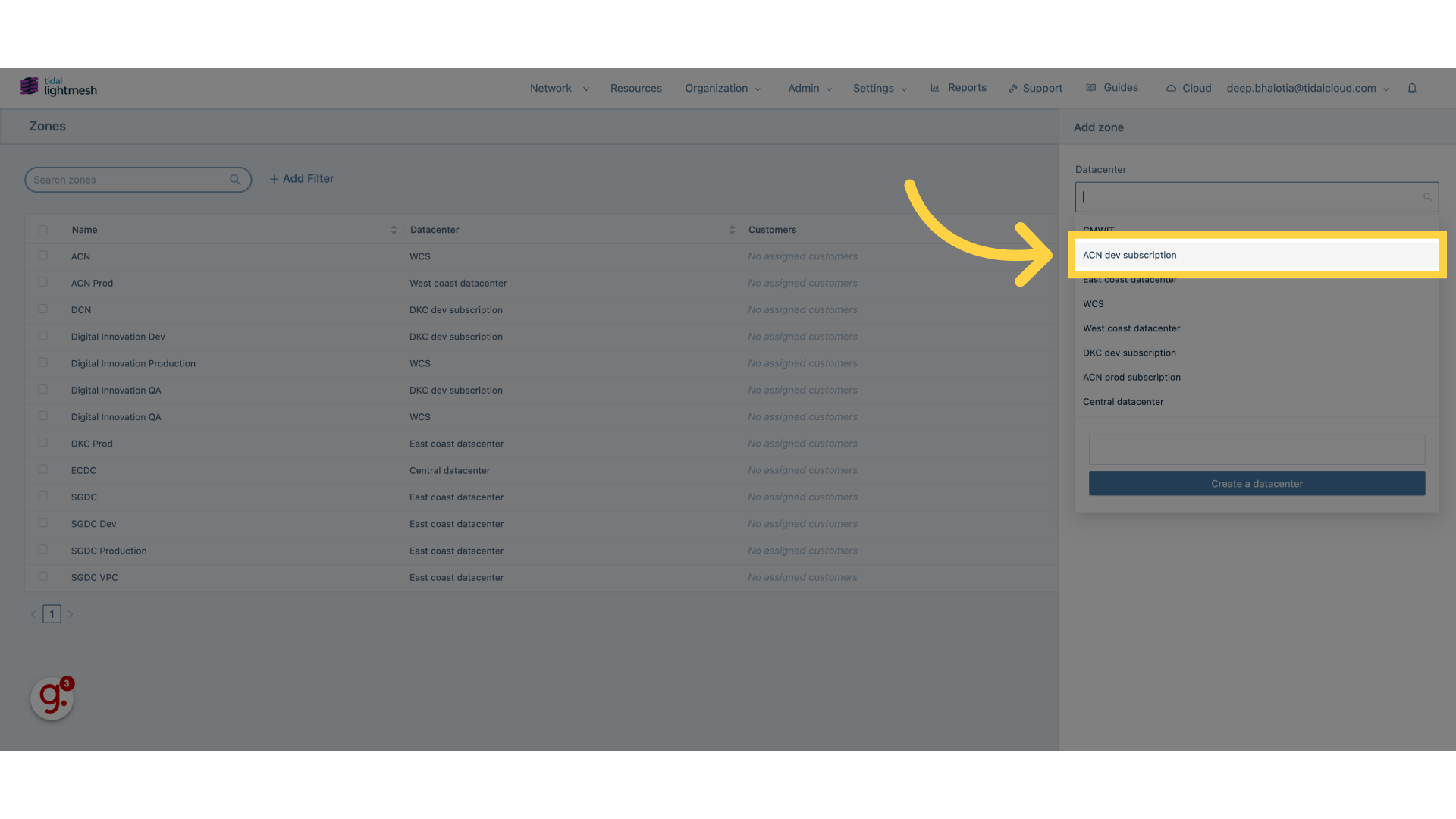Select ACN dev subscription from datacenter list
The width and height of the screenshot is (1456, 819).
1256,254
